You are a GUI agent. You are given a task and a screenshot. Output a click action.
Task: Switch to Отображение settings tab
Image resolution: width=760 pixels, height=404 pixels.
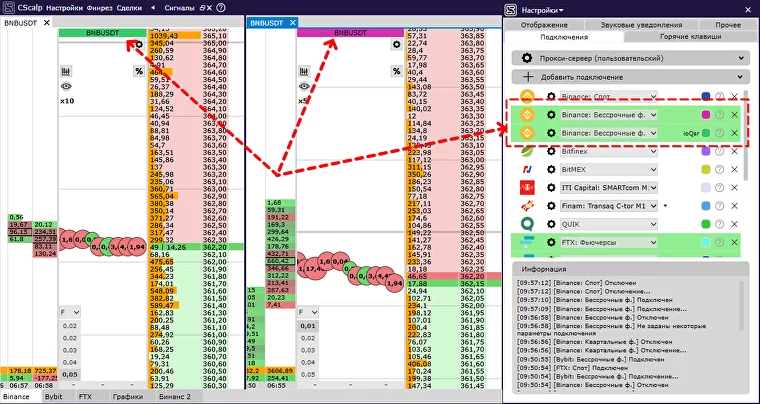(544, 25)
